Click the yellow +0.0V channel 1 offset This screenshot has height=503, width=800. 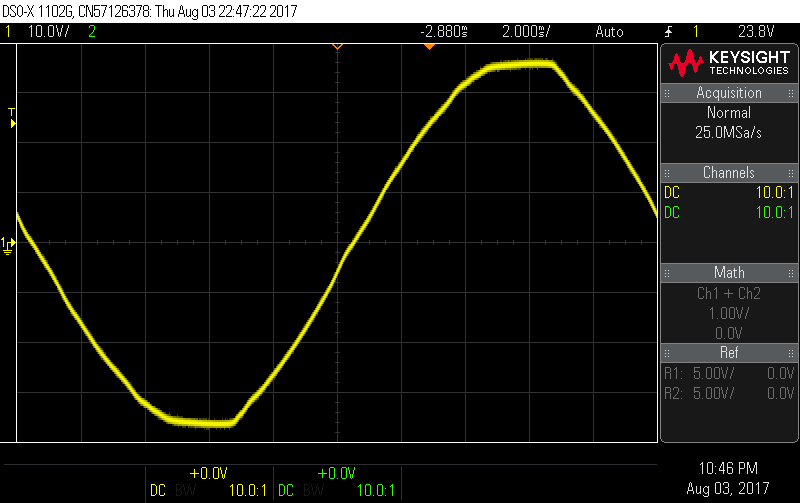(x=208, y=473)
